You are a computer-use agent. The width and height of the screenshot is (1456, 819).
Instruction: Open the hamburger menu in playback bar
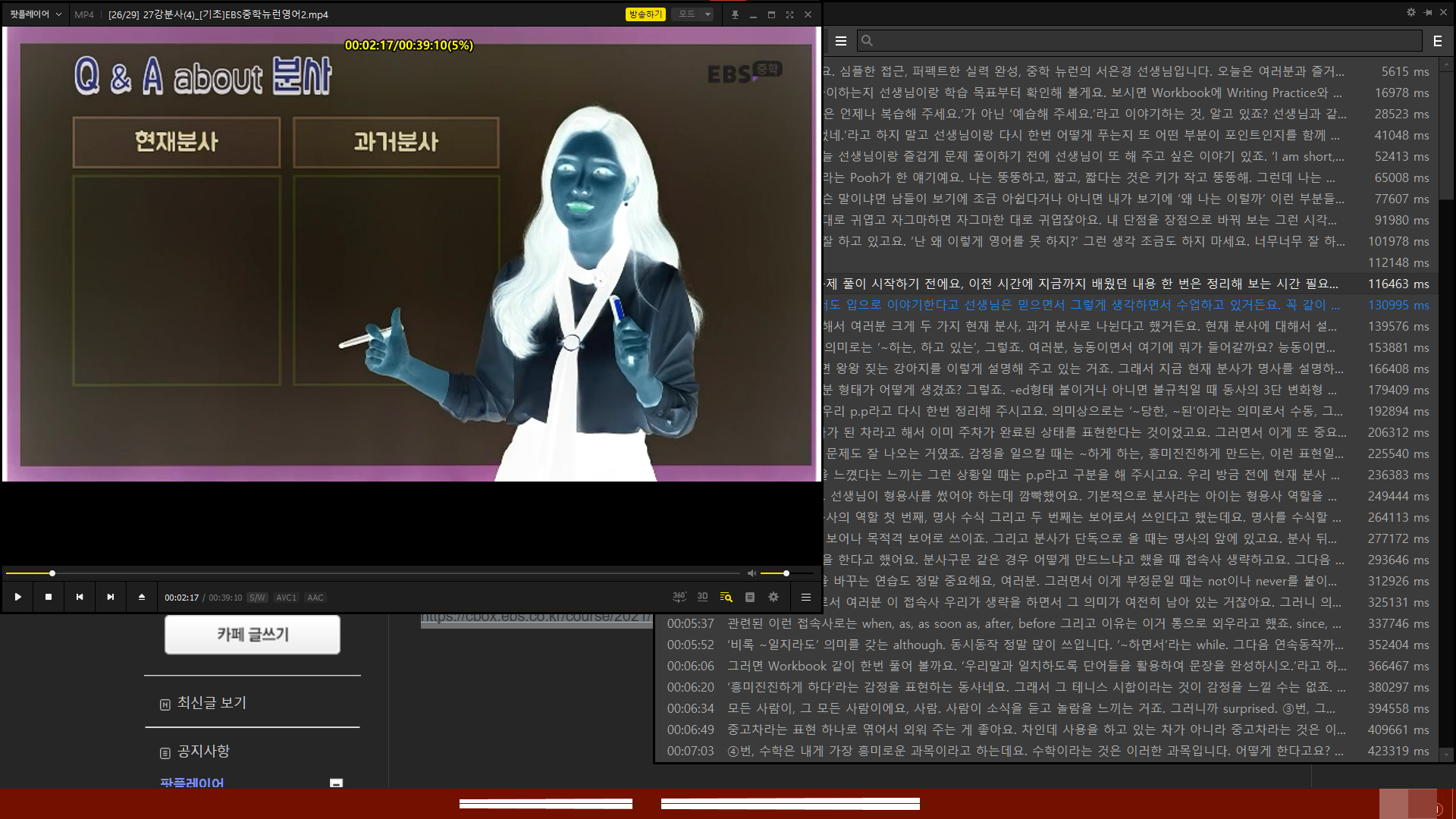point(806,597)
